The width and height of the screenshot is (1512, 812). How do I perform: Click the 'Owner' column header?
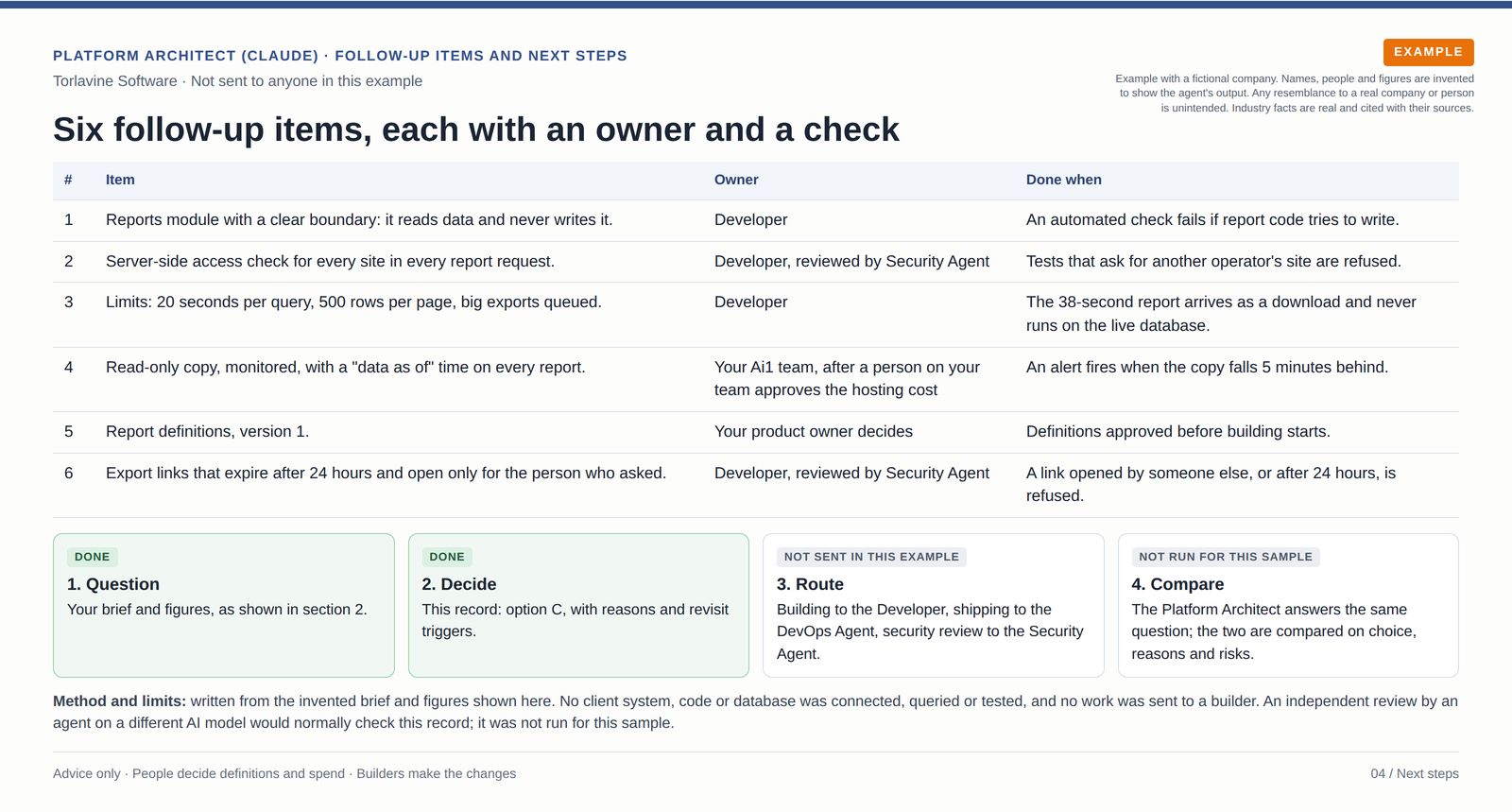(x=736, y=180)
